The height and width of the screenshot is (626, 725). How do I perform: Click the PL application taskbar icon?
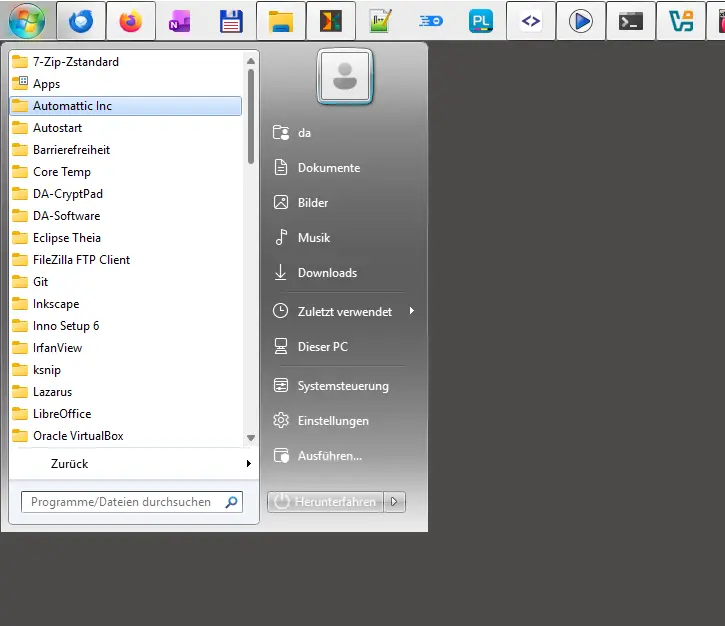tap(481, 21)
